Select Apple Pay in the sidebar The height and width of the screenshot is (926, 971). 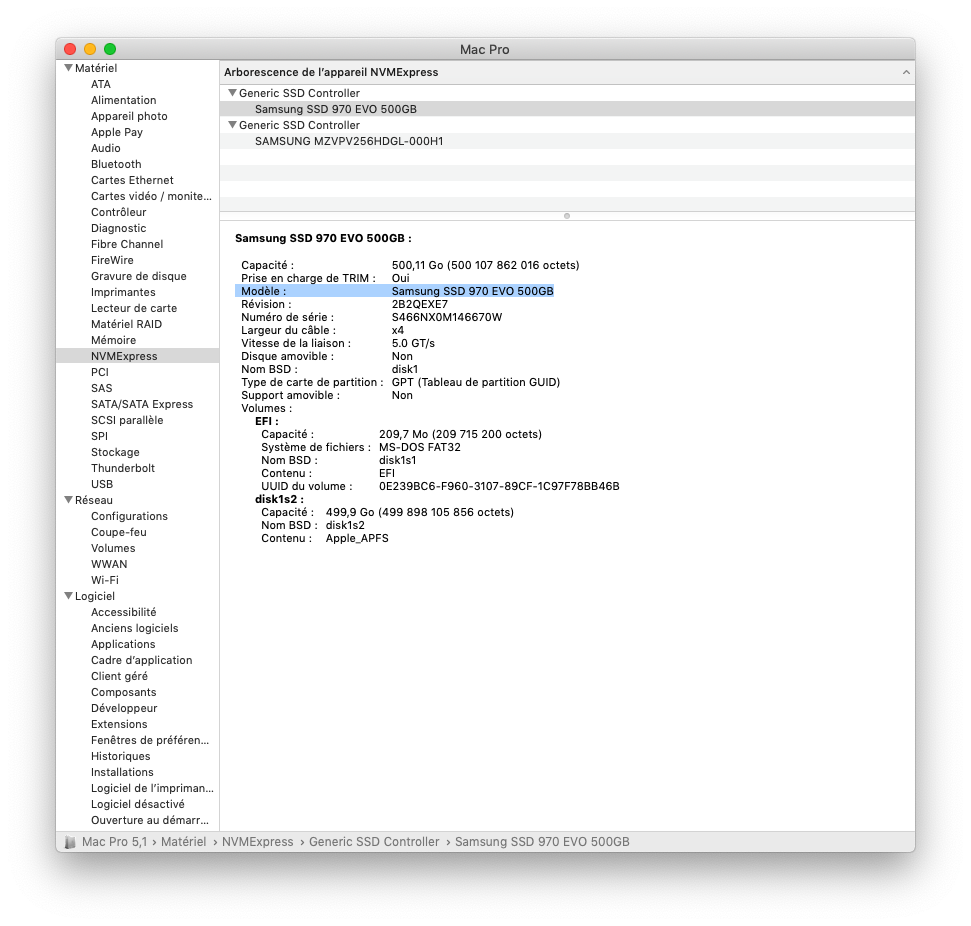(x=116, y=133)
